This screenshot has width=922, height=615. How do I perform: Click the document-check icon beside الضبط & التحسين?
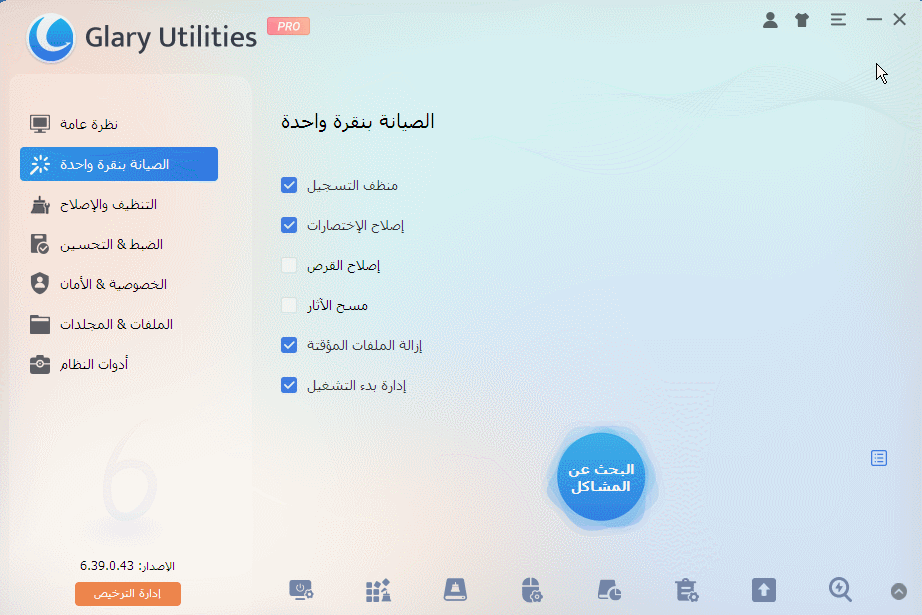[40, 244]
